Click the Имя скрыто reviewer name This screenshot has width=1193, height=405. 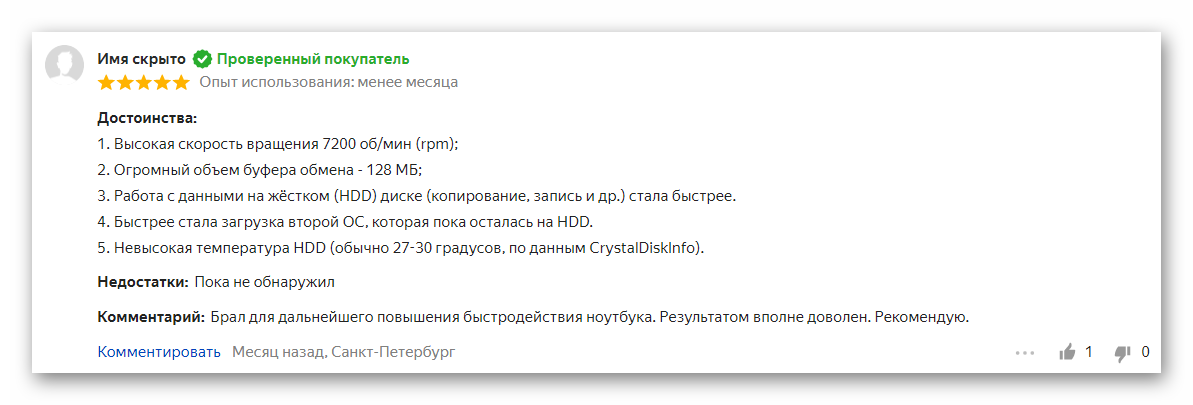141,59
